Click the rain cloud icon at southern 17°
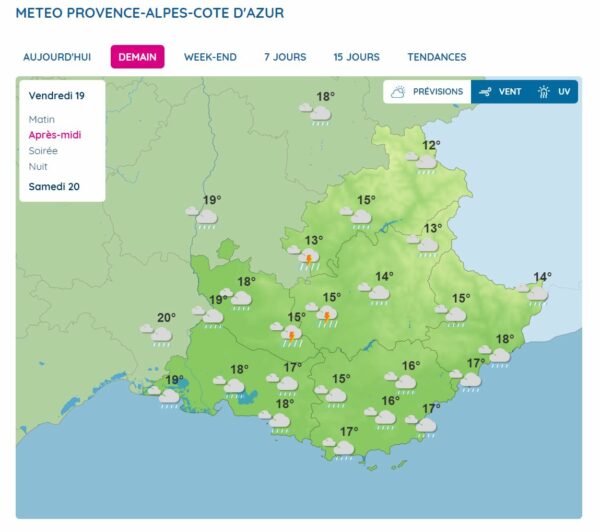This screenshot has width=600, height=532. pyautogui.click(x=339, y=449)
